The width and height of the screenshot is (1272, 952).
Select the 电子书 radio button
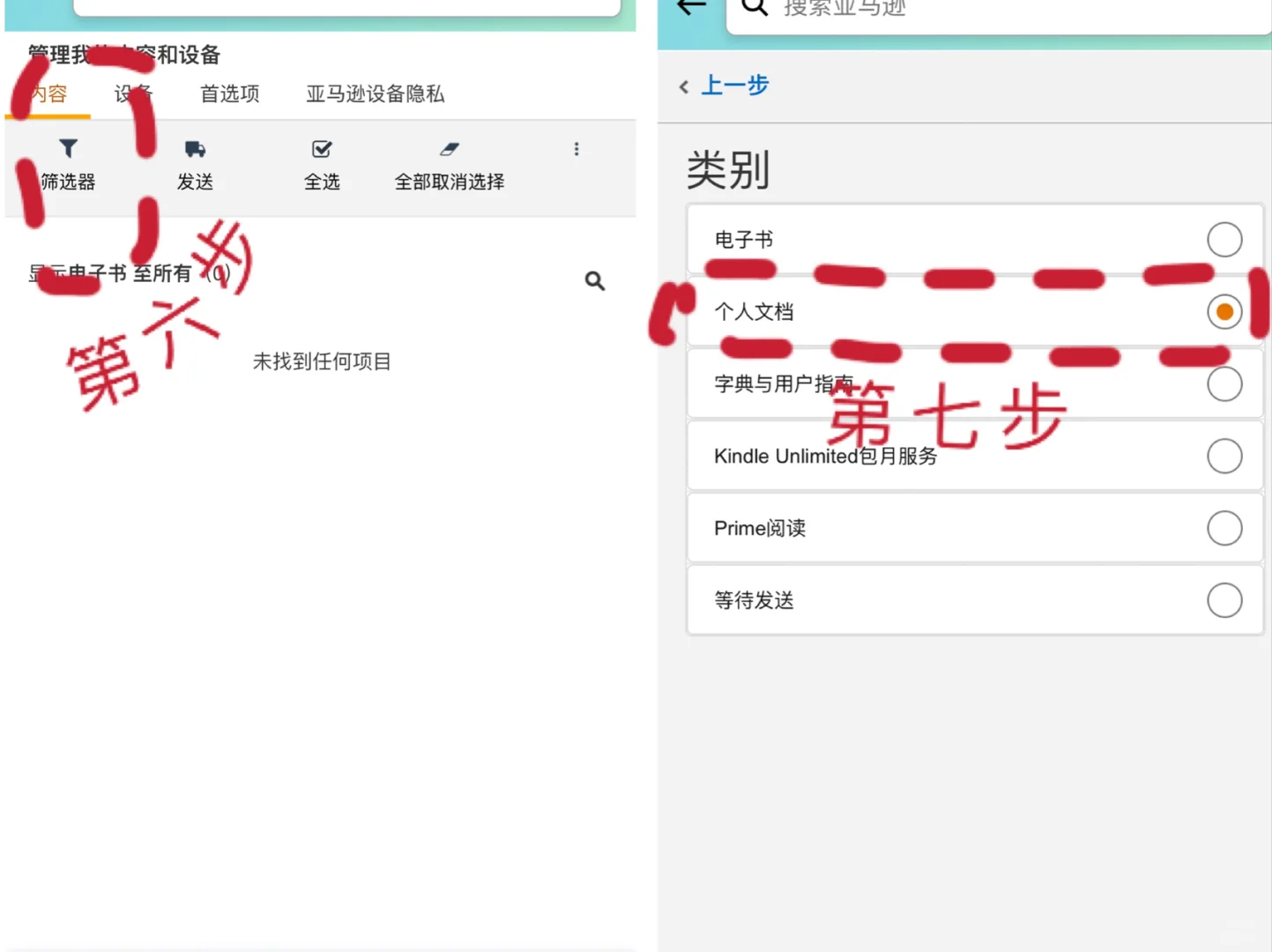click(1224, 240)
